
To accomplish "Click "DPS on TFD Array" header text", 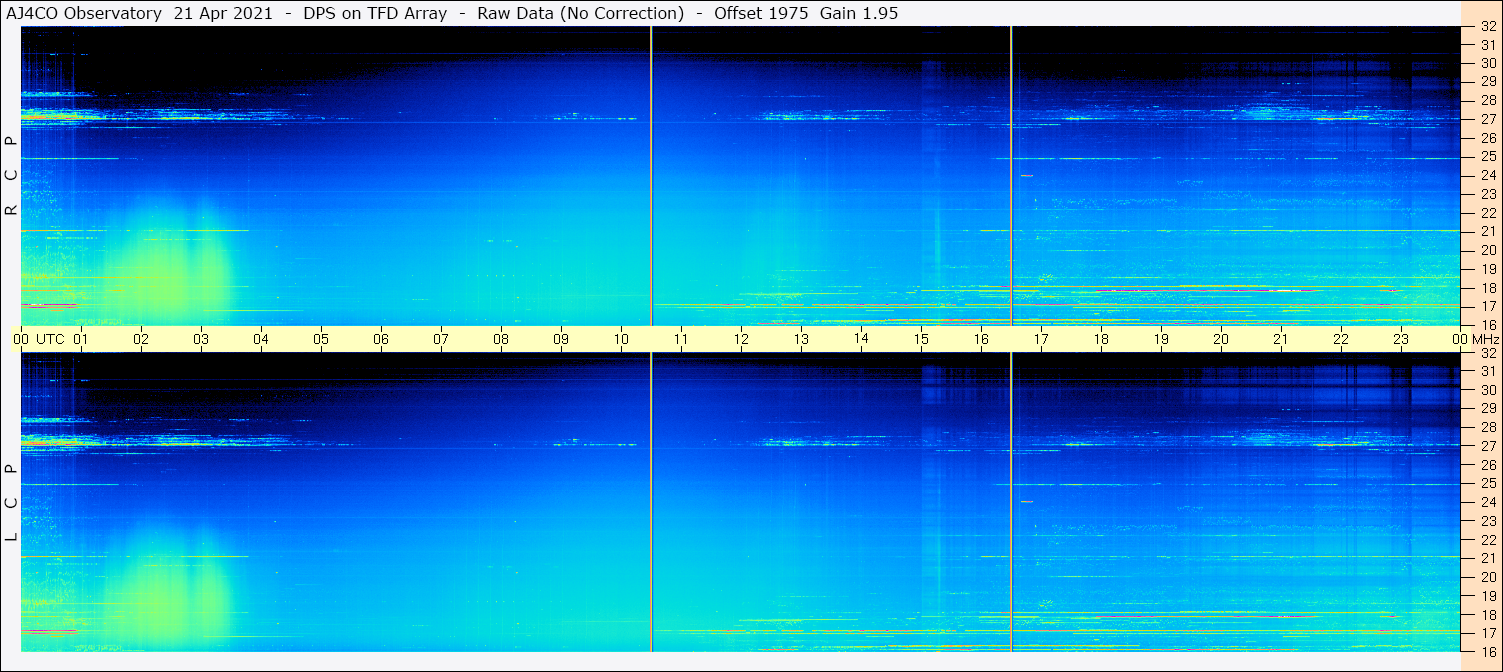I will (x=375, y=13).
